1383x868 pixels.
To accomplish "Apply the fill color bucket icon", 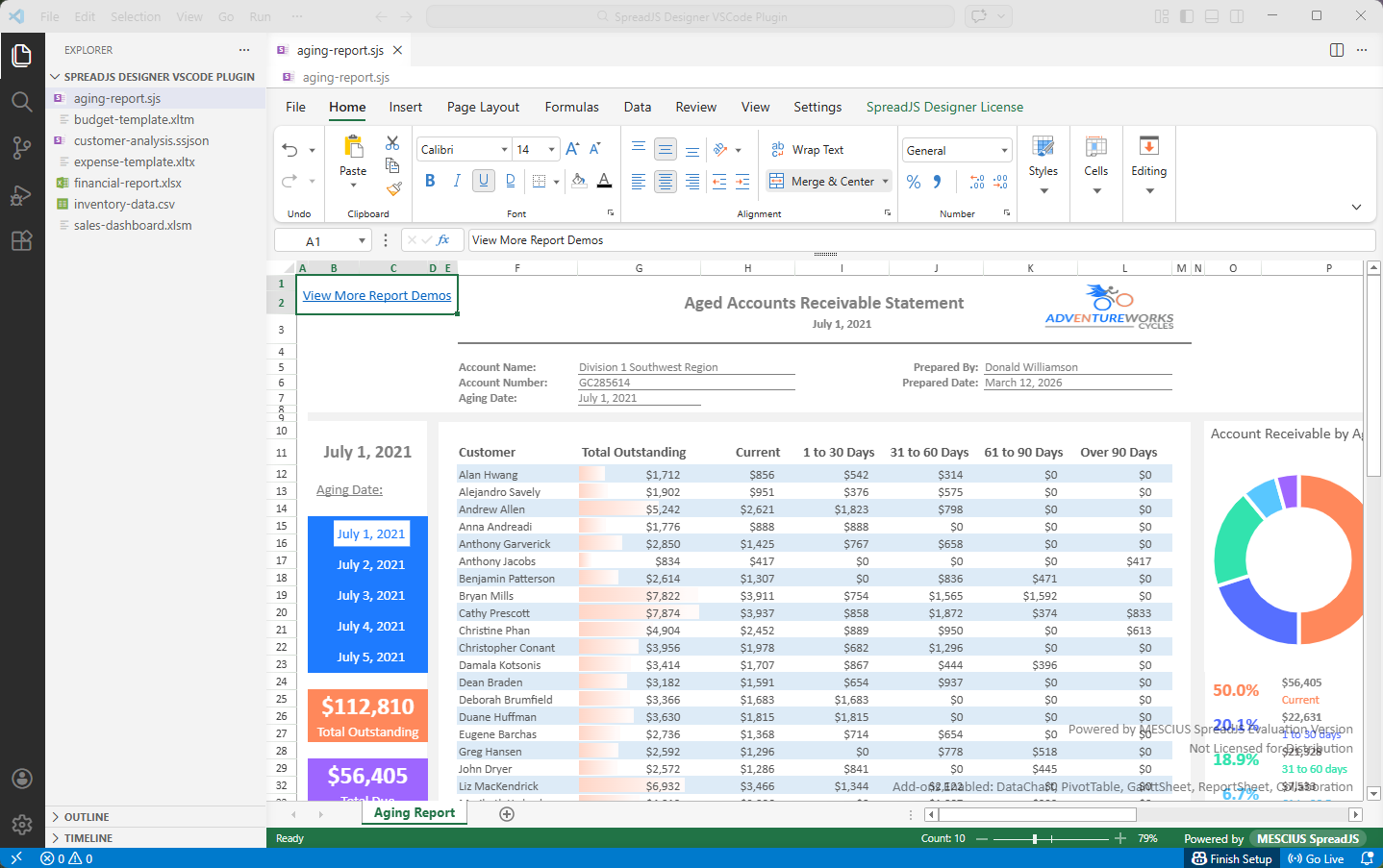I will [x=579, y=181].
